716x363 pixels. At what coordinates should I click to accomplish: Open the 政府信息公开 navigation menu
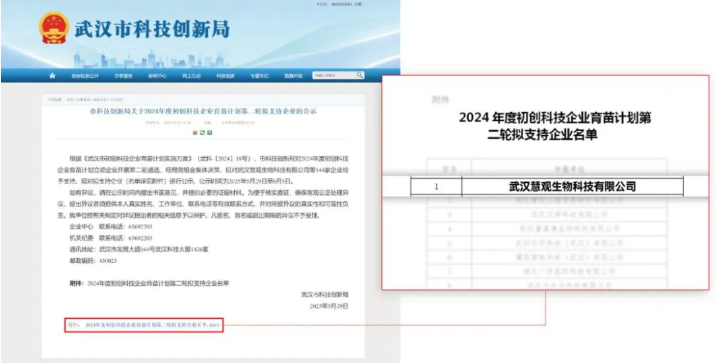click(x=84, y=76)
